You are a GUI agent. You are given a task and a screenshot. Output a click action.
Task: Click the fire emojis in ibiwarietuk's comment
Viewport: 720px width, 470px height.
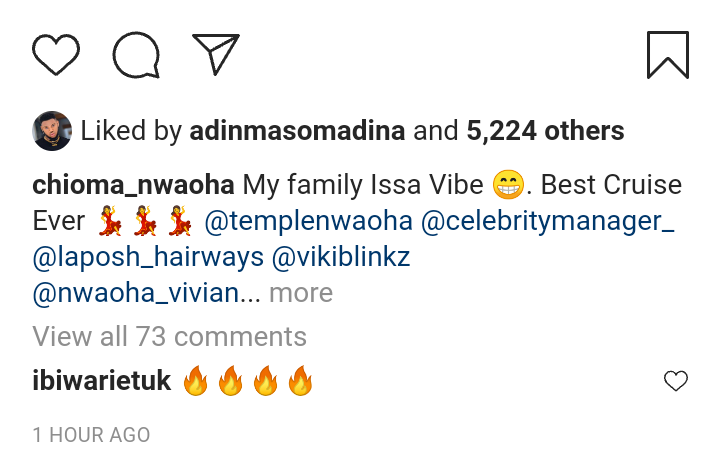[x=248, y=380]
